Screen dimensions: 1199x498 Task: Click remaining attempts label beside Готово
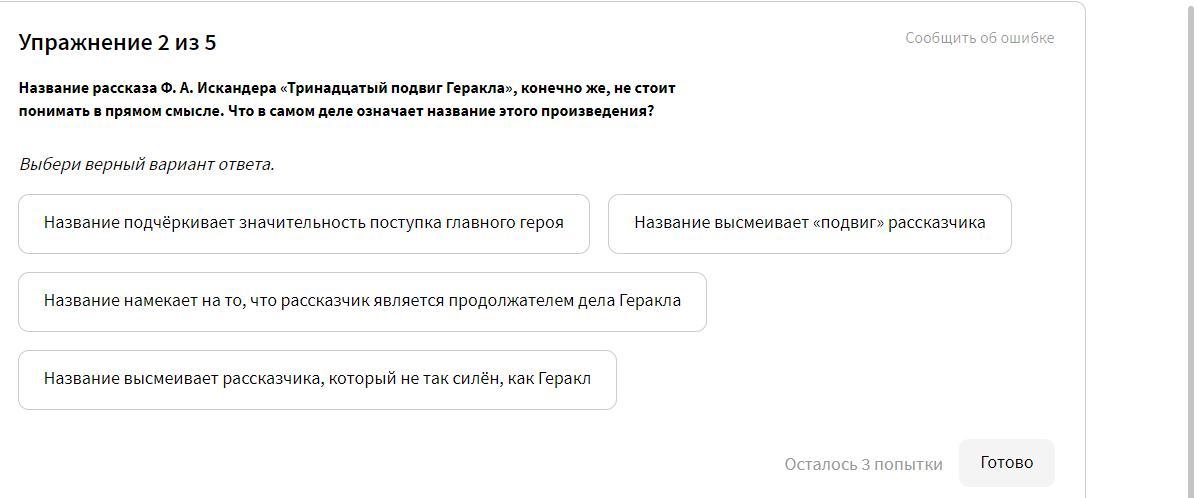click(x=863, y=464)
